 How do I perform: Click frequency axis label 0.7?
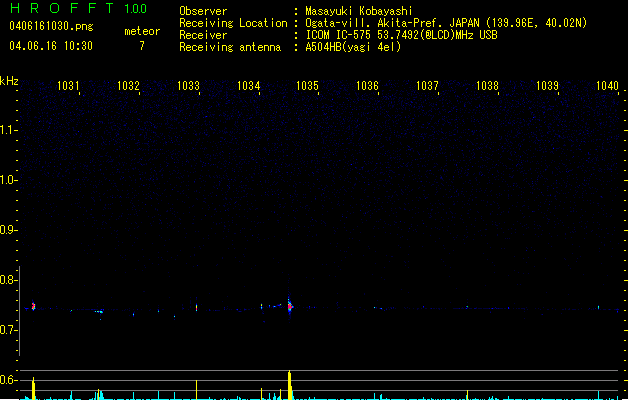tap(8, 330)
